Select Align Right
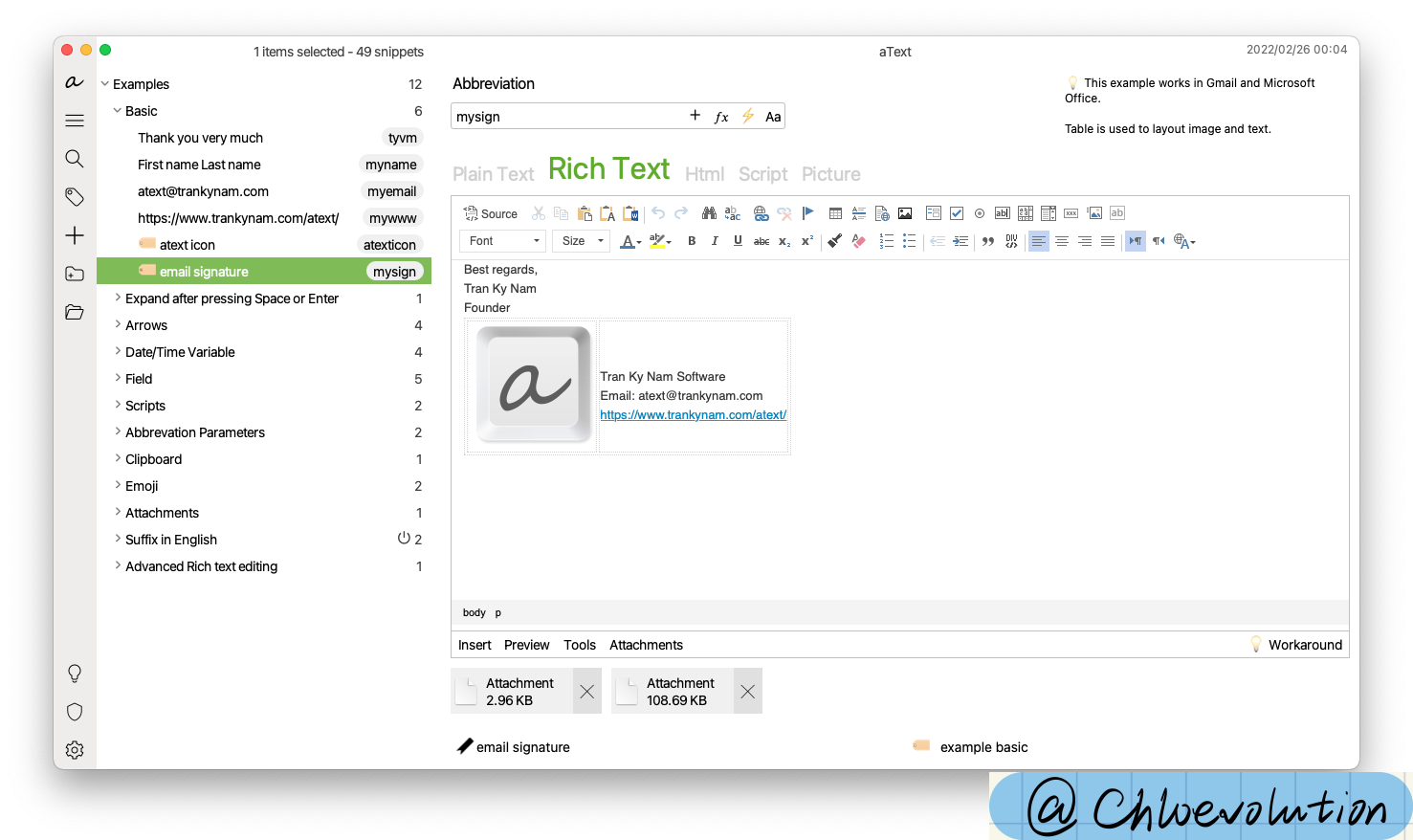Screen dimensions: 1413x840 click(x=1085, y=241)
